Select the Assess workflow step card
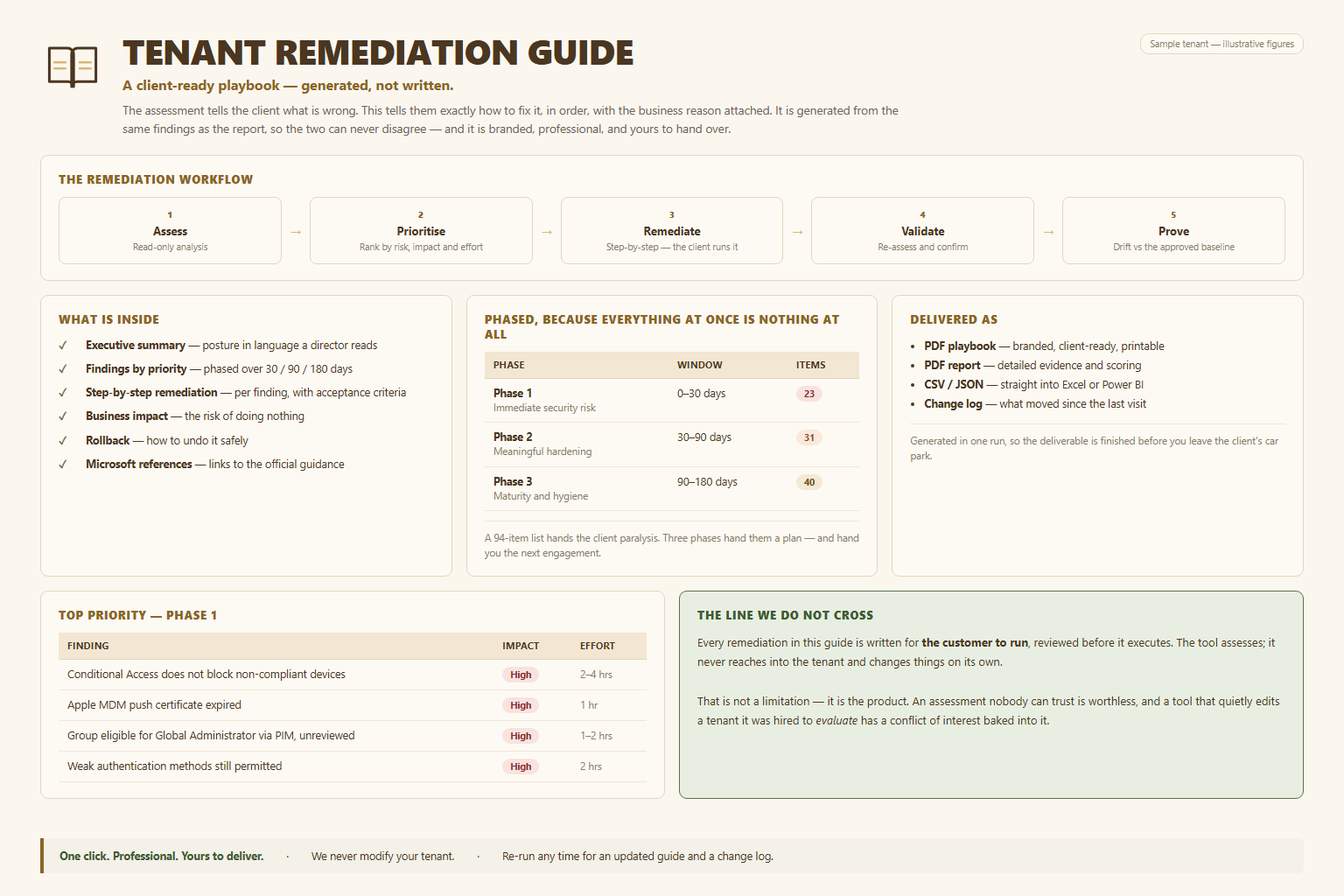1344x896 pixels. 170,230
